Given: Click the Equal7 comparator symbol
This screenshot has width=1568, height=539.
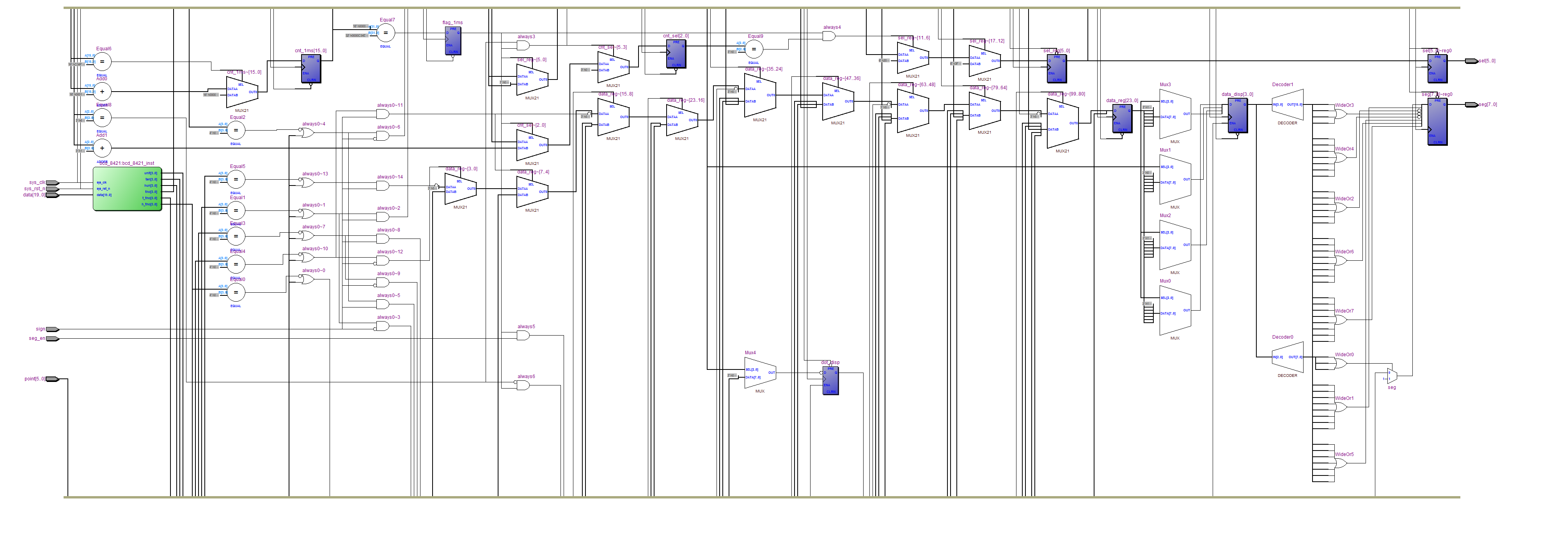Looking at the screenshot, I should click(385, 33).
